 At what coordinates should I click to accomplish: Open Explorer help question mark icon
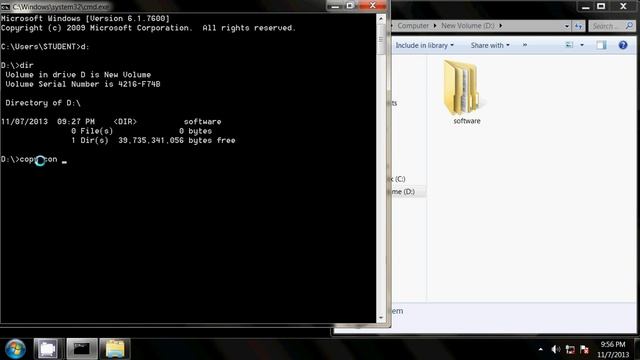point(623,45)
